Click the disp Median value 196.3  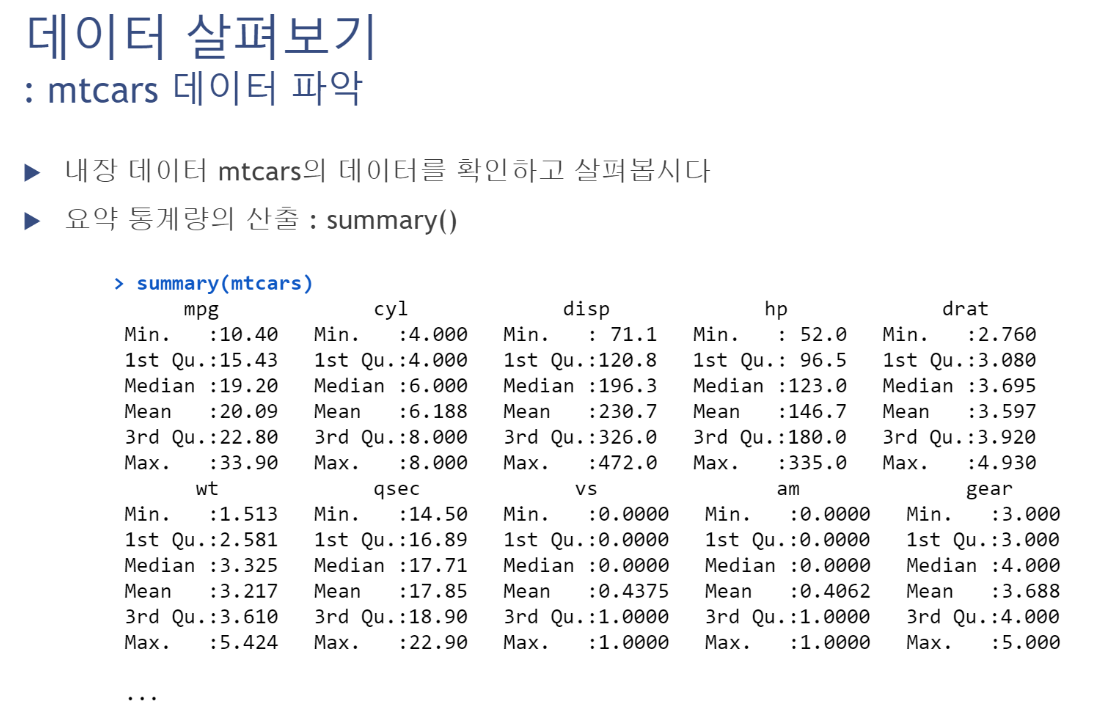pos(627,386)
